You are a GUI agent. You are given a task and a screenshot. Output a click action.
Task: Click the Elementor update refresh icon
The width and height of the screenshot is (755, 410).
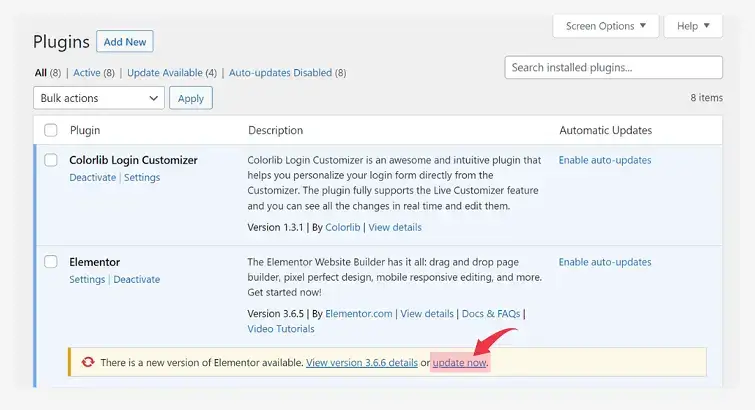[88, 362]
